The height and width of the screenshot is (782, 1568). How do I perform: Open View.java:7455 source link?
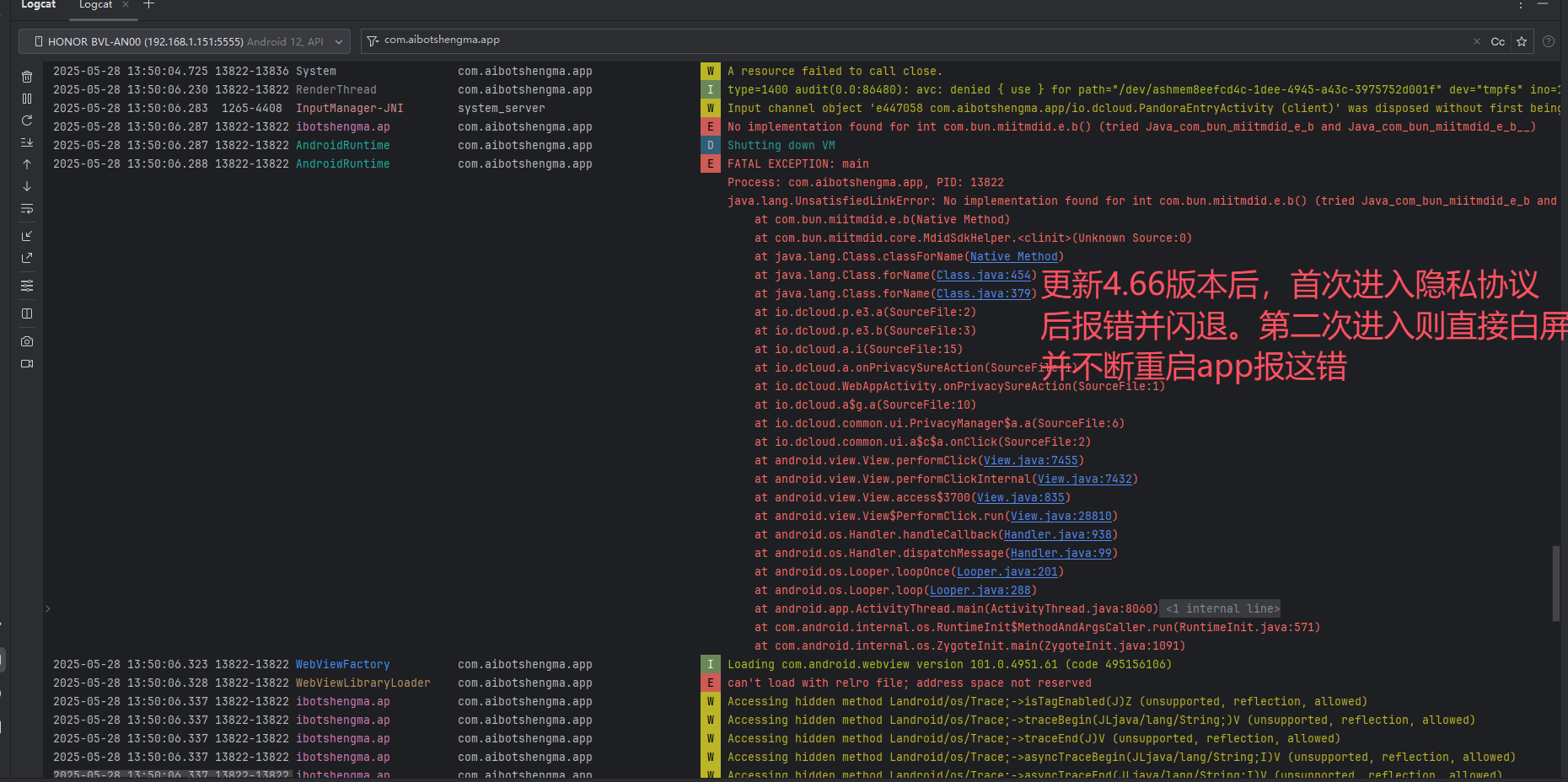tap(1030, 460)
